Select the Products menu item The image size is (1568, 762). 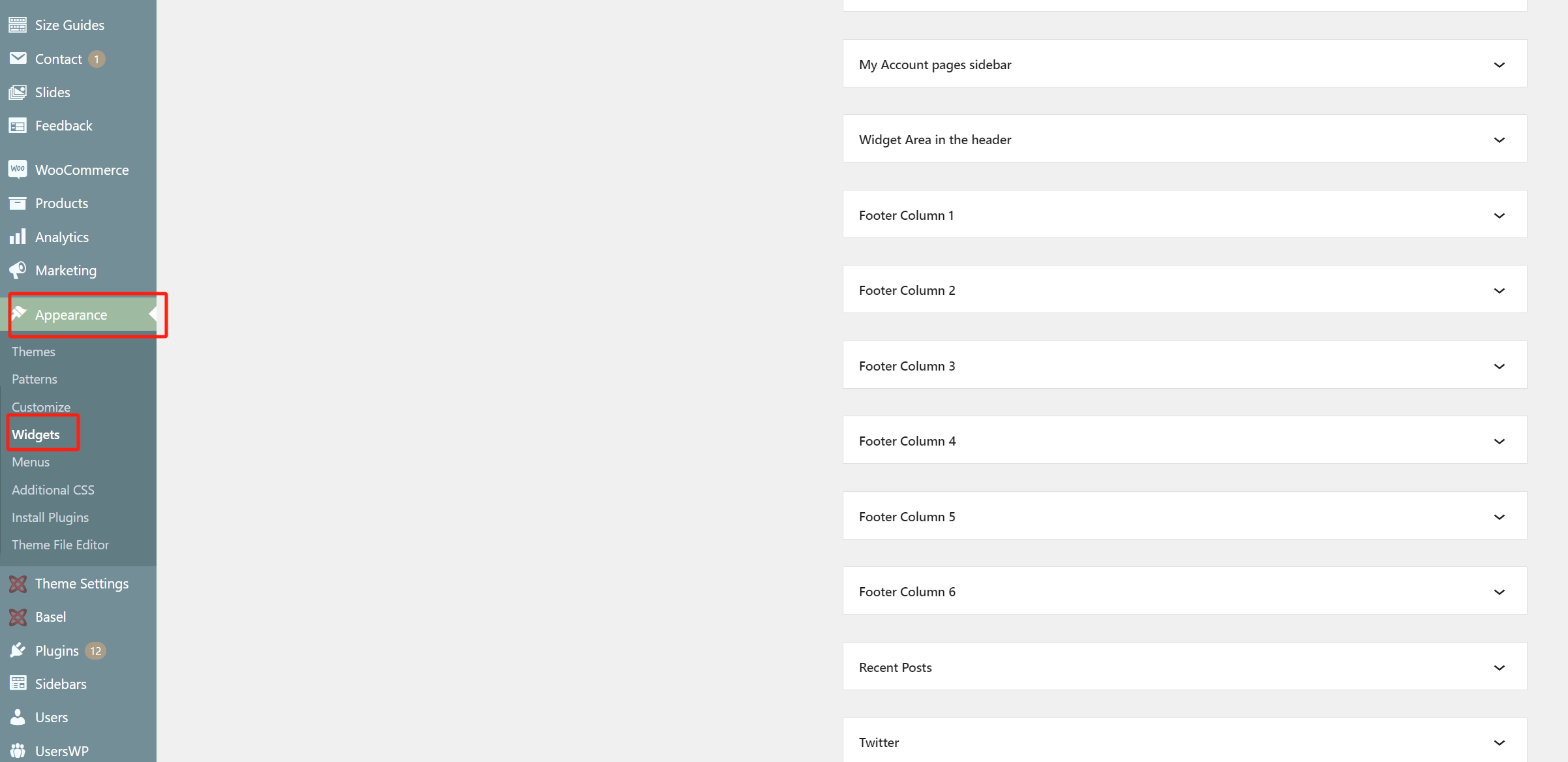tap(61, 204)
